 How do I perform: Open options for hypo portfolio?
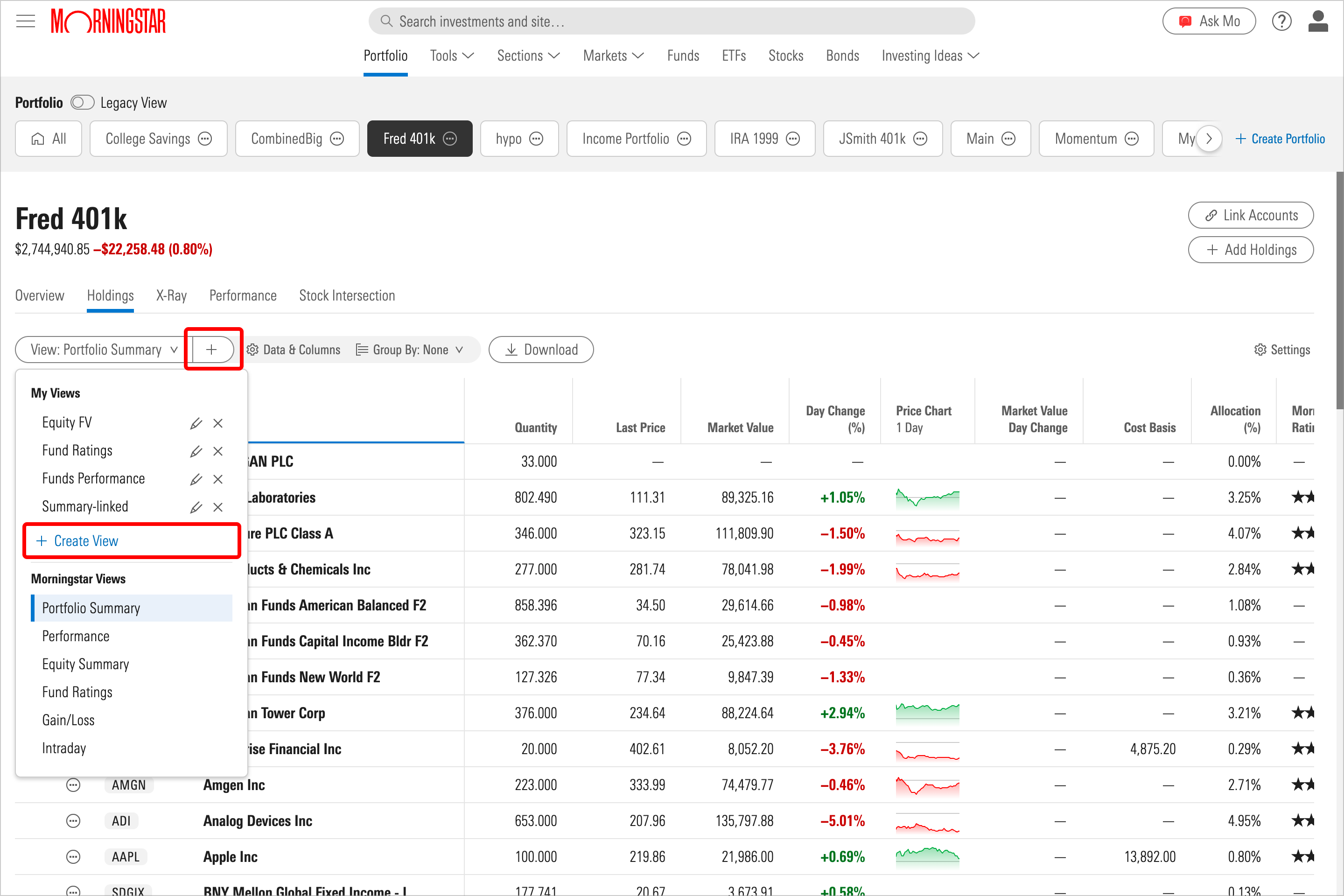[x=536, y=139]
